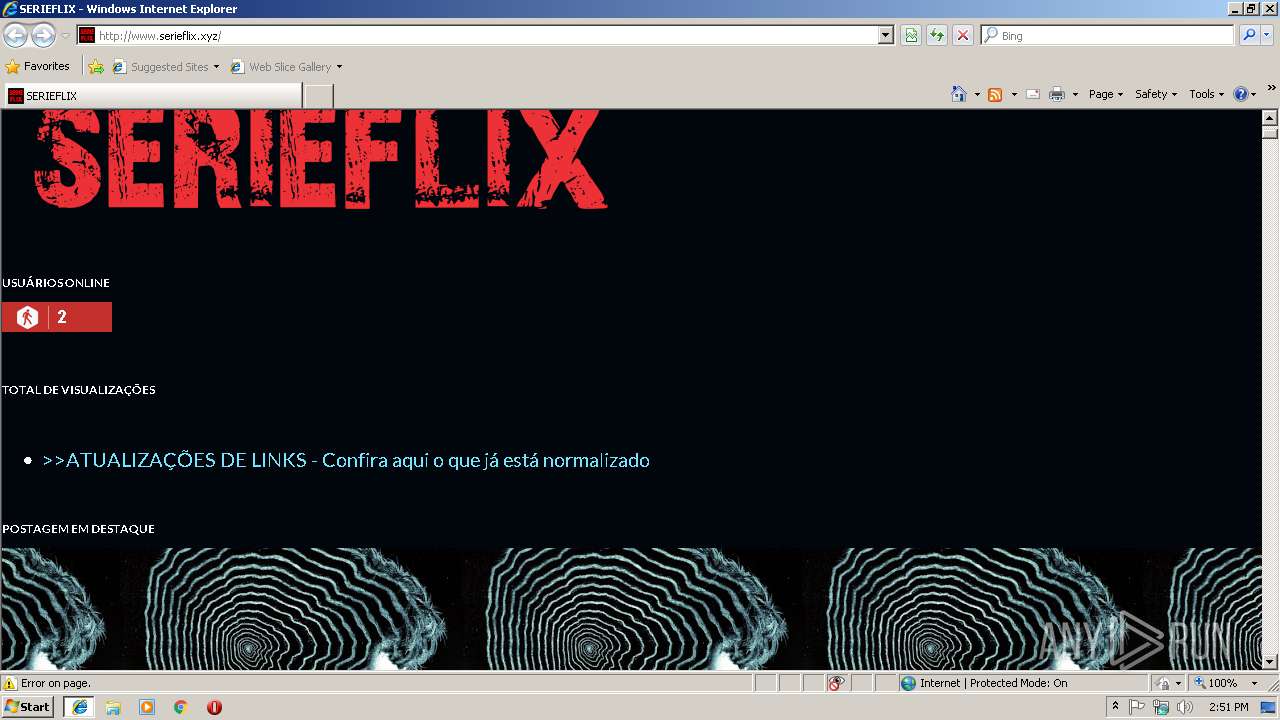Viewport: 1280px width, 720px height.
Task: Click the SERIEFLIX favicon in address bar
Action: point(87,35)
